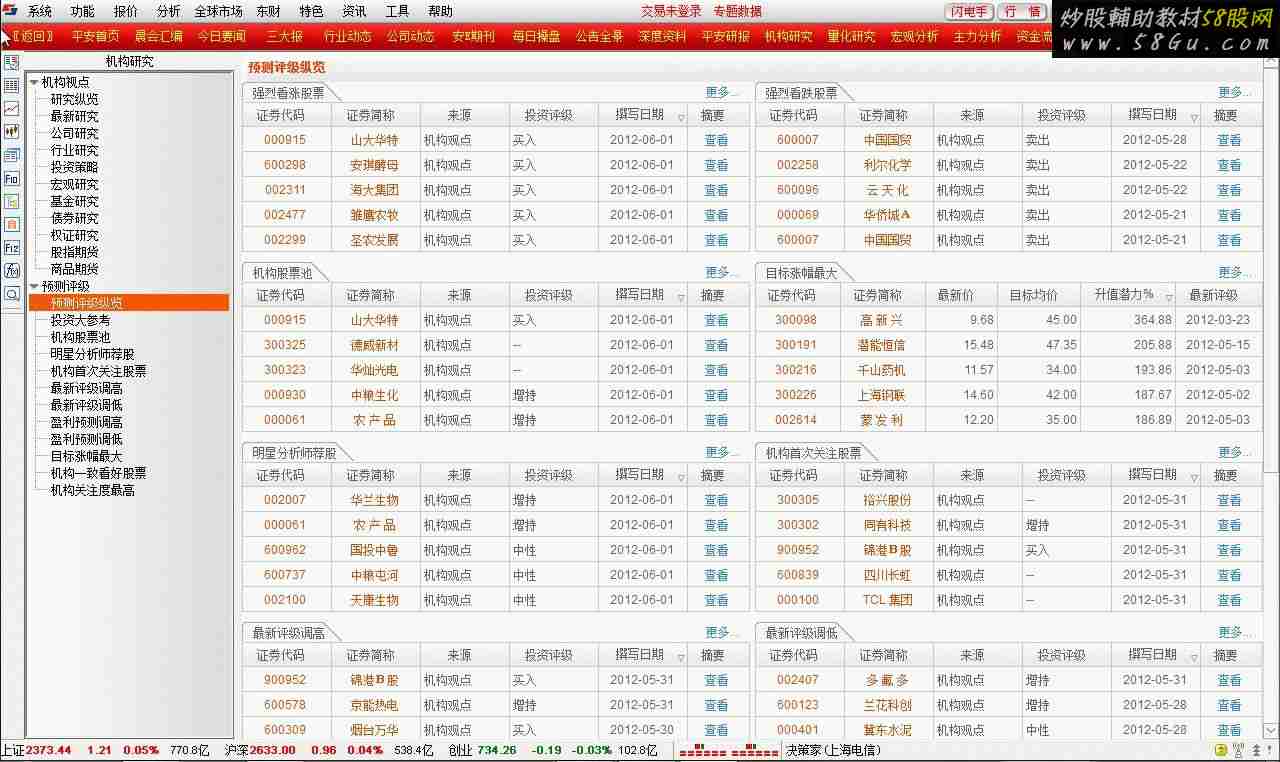
Task: Click the F12 sidebar icon
Action: point(12,247)
